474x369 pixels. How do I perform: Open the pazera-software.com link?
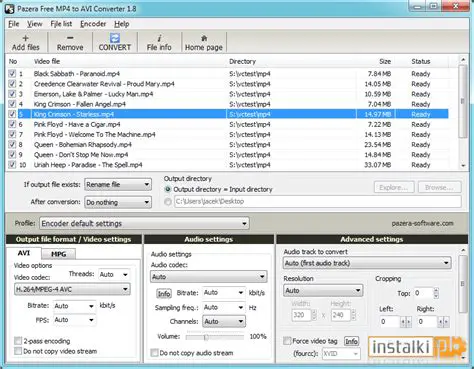tap(422, 223)
